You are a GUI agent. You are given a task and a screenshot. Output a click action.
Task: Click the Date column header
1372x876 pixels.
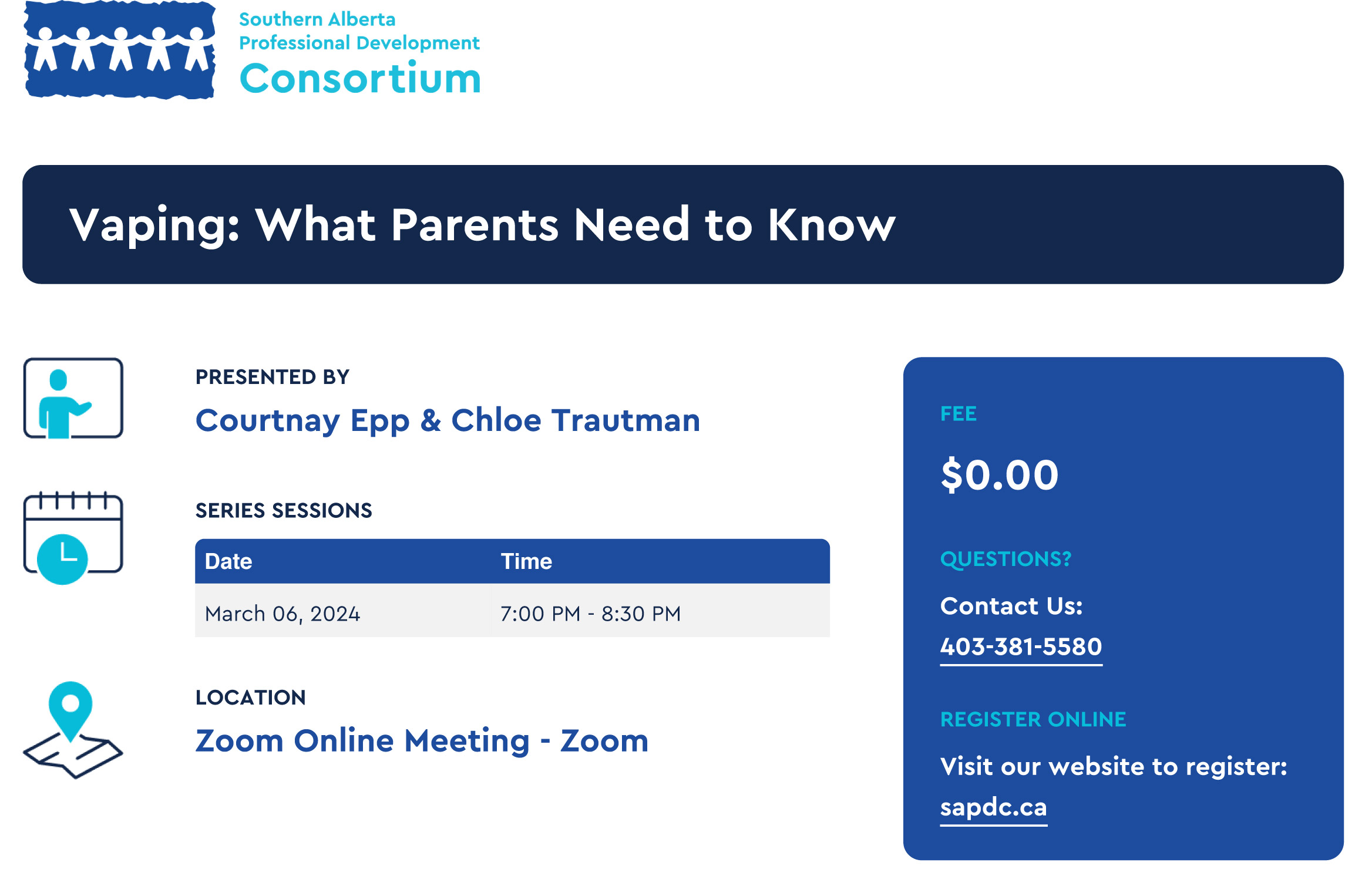(x=228, y=561)
